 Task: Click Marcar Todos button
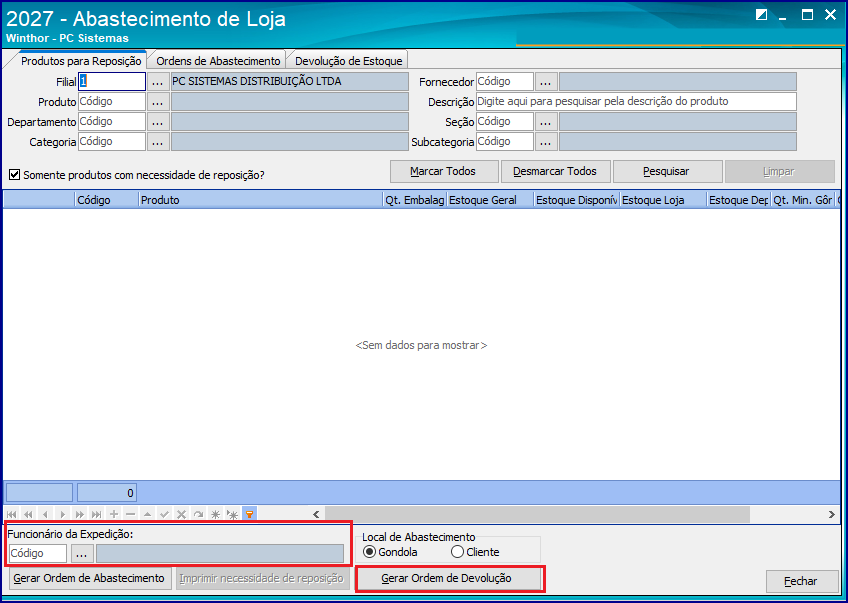coord(444,171)
